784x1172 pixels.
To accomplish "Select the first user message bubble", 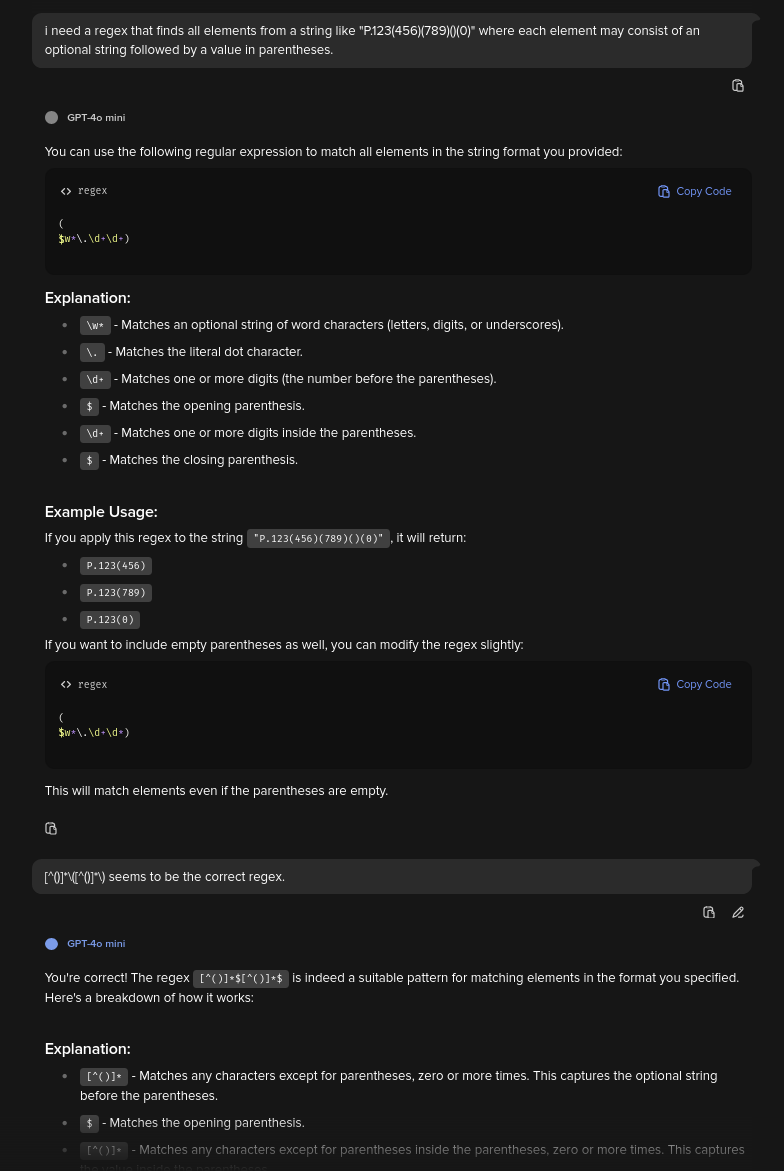I will tap(392, 40).
